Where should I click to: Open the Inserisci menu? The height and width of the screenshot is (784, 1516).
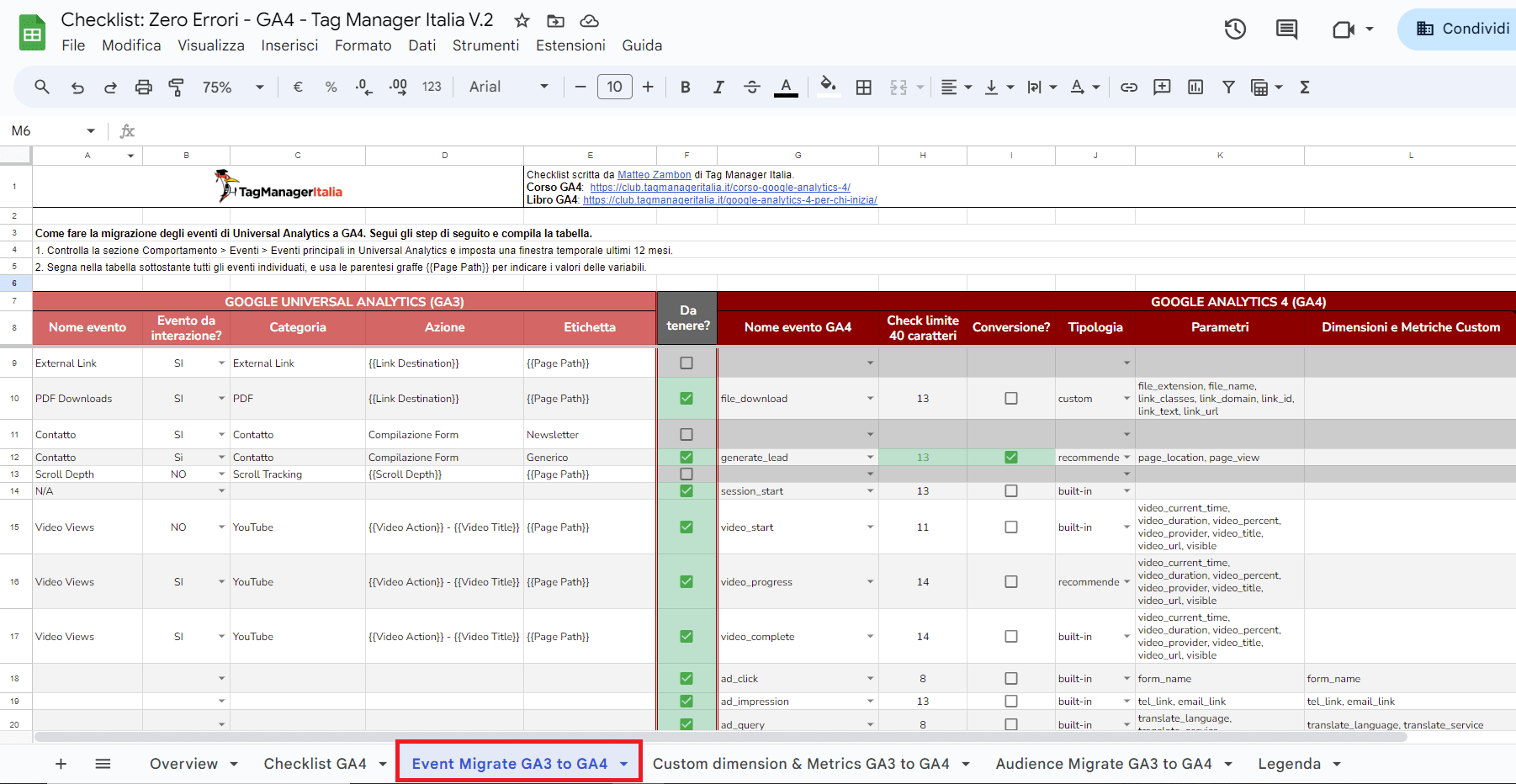click(x=289, y=45)
